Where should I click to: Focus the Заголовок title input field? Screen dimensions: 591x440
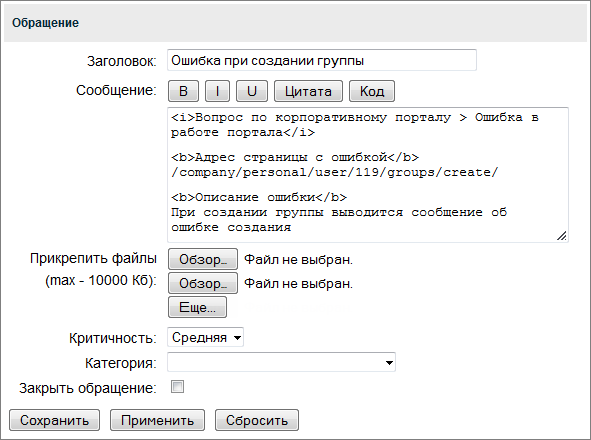click(x=322, y=60)
